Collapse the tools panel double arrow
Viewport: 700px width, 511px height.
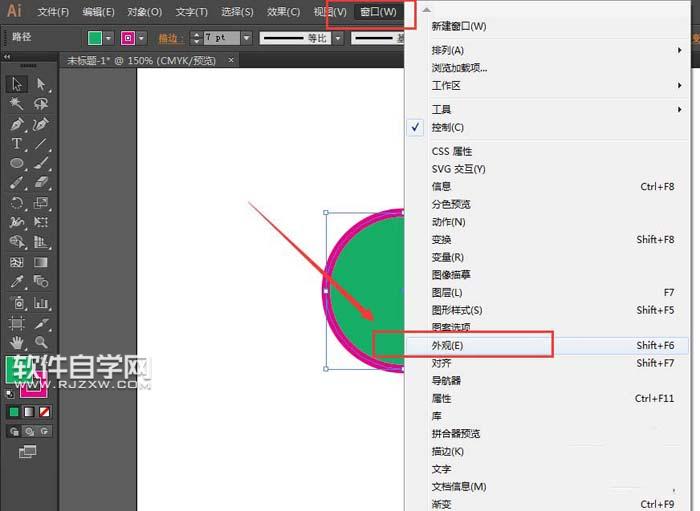coord(7,57)
